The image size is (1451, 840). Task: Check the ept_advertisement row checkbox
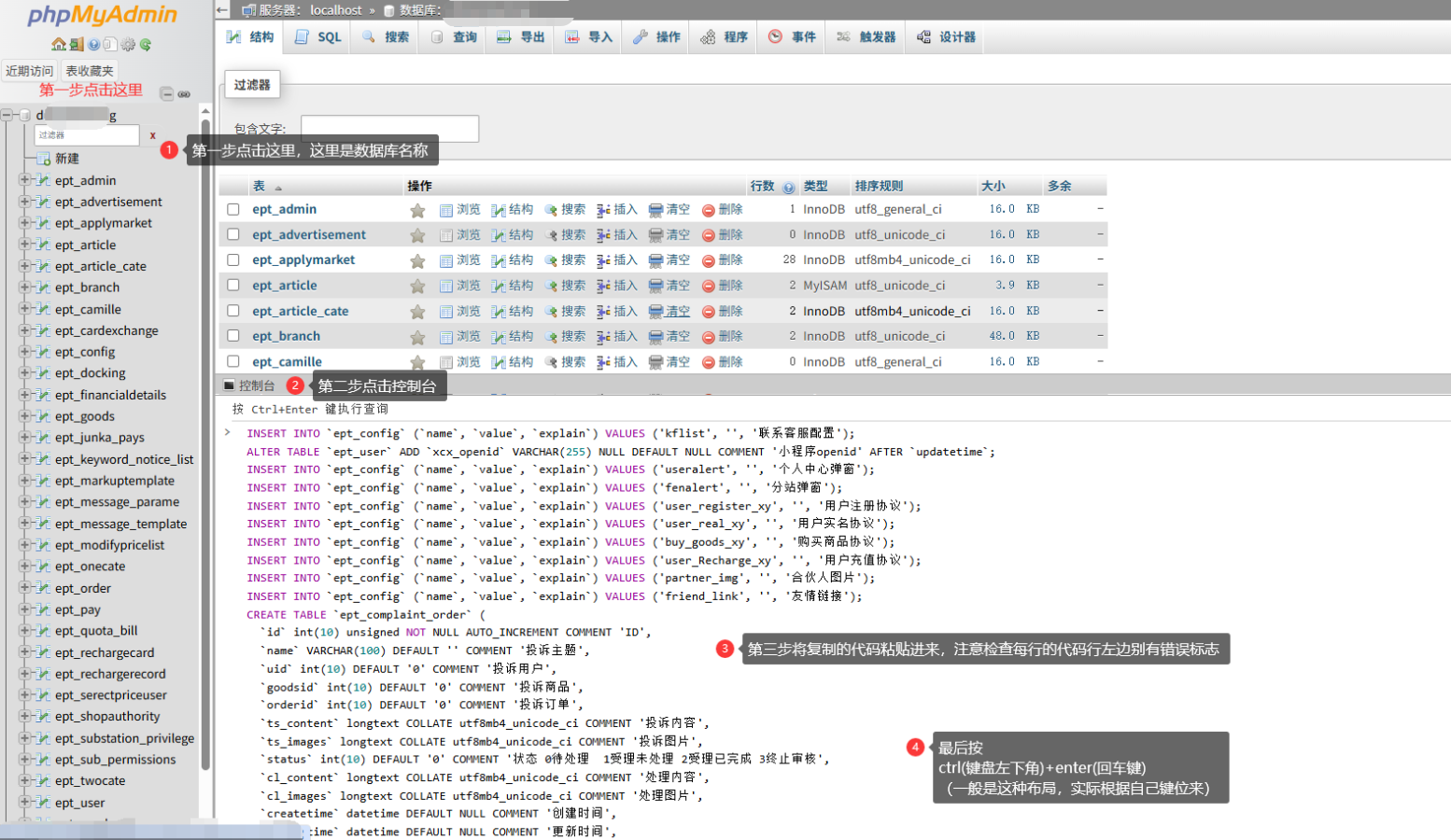(233, 235)
